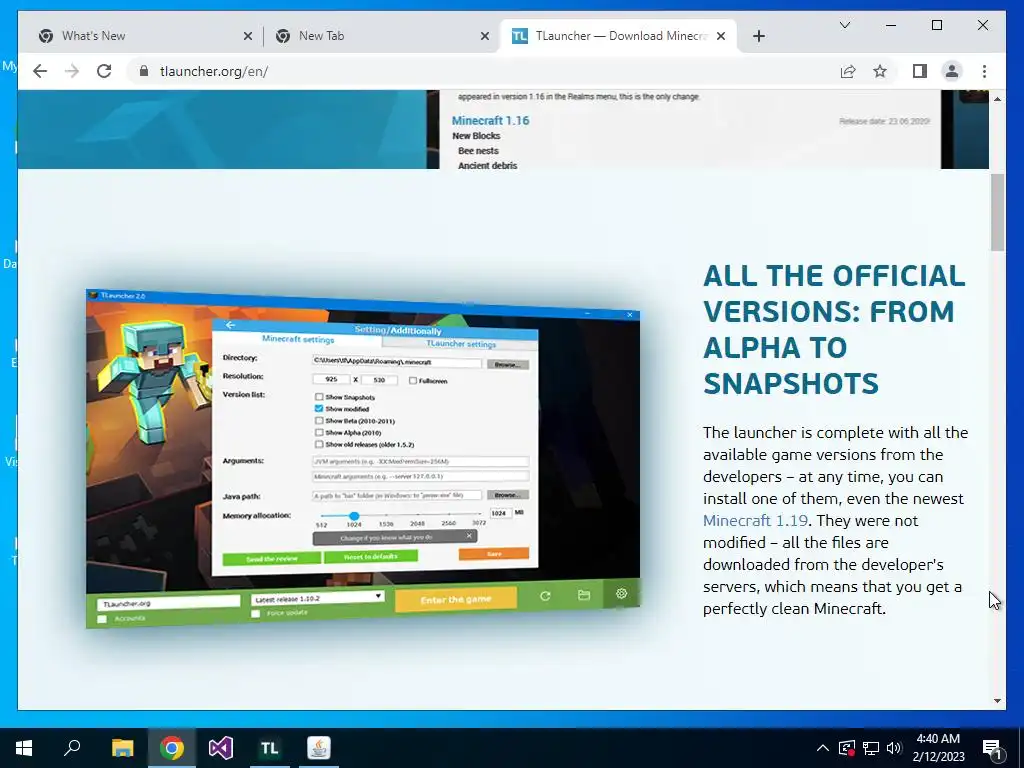Screen dimensions: 1024x768
Task: Launch Visual Studio from taskbar
Action: point(221,748)
